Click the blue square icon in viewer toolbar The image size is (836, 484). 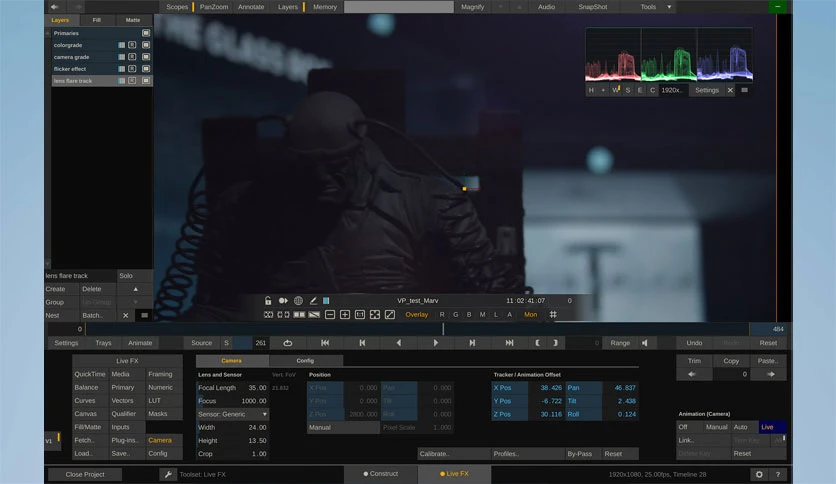[326, 301]
